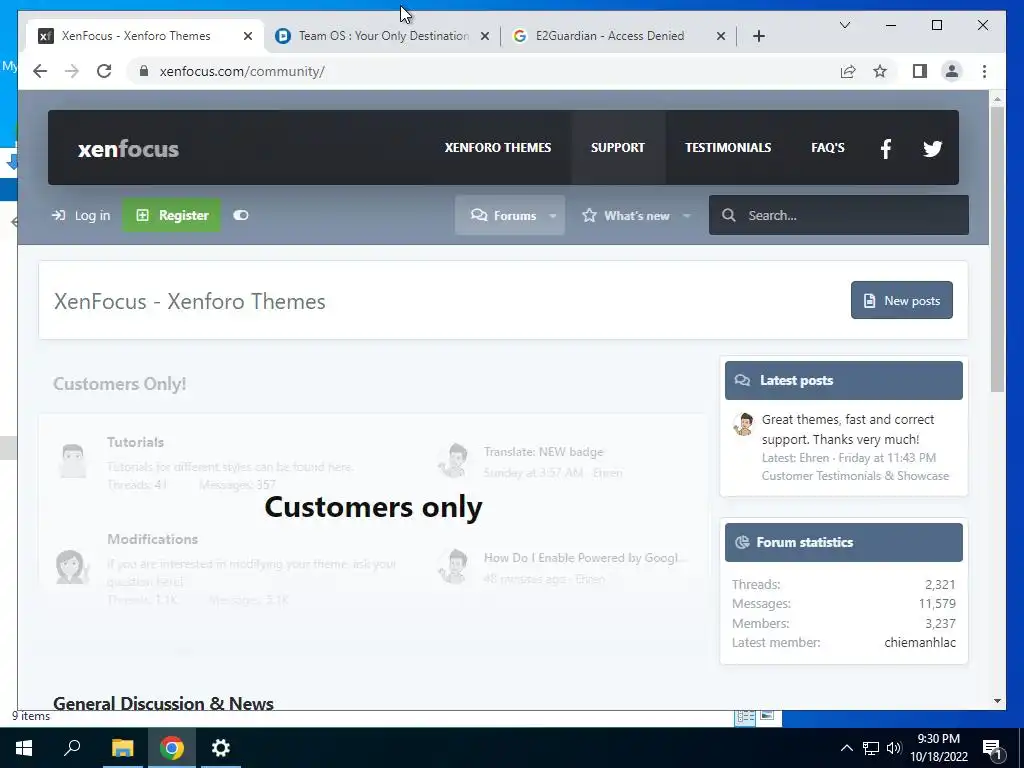This screenshot has width=1024, height=768.
Task: Expand the What's new dropdown arrow
Action: click(686, 216)
